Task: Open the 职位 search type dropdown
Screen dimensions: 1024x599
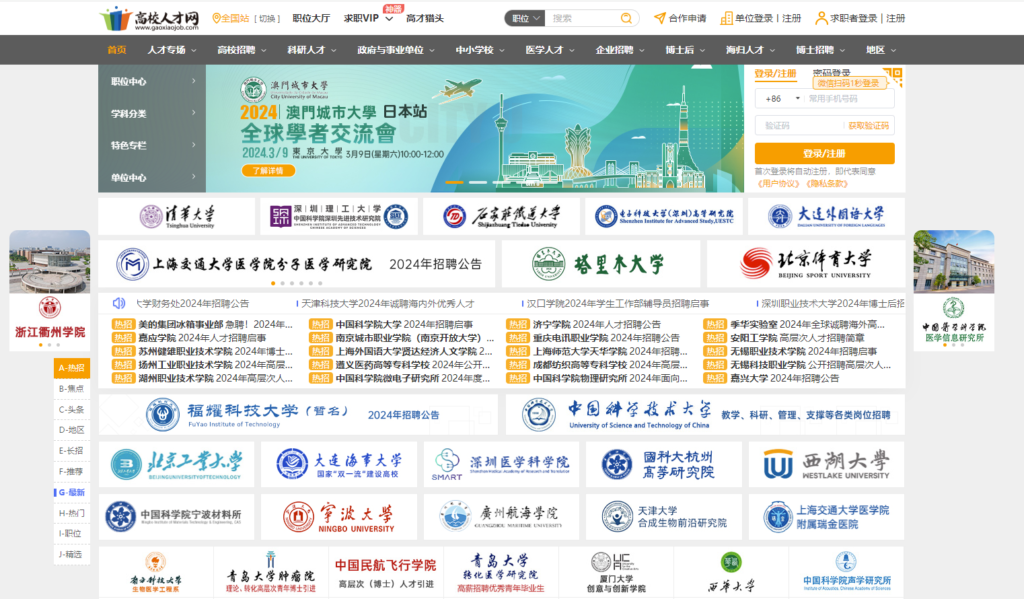Action: (x=524, y=18)
